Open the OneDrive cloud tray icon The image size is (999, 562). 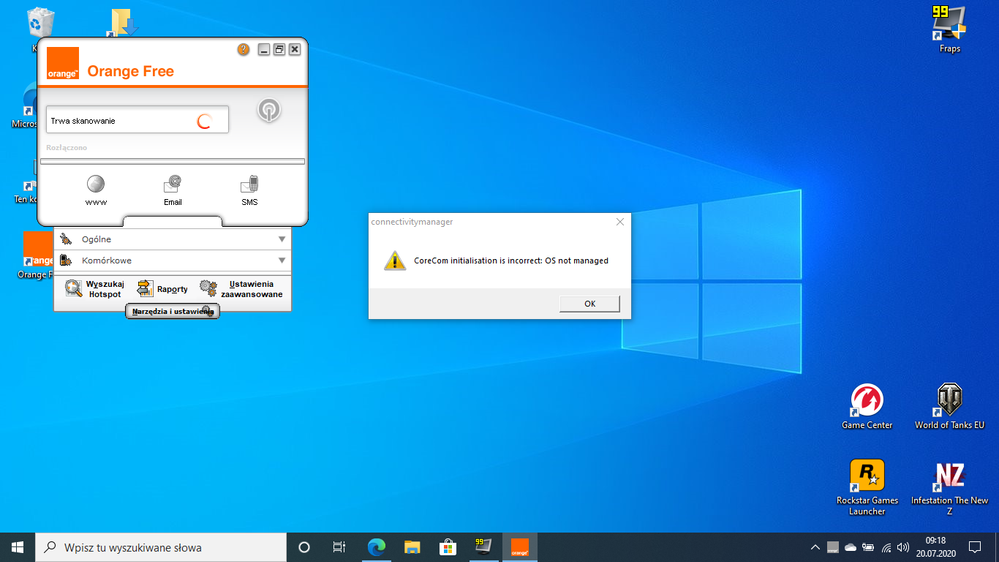click(x=851, y=547)
